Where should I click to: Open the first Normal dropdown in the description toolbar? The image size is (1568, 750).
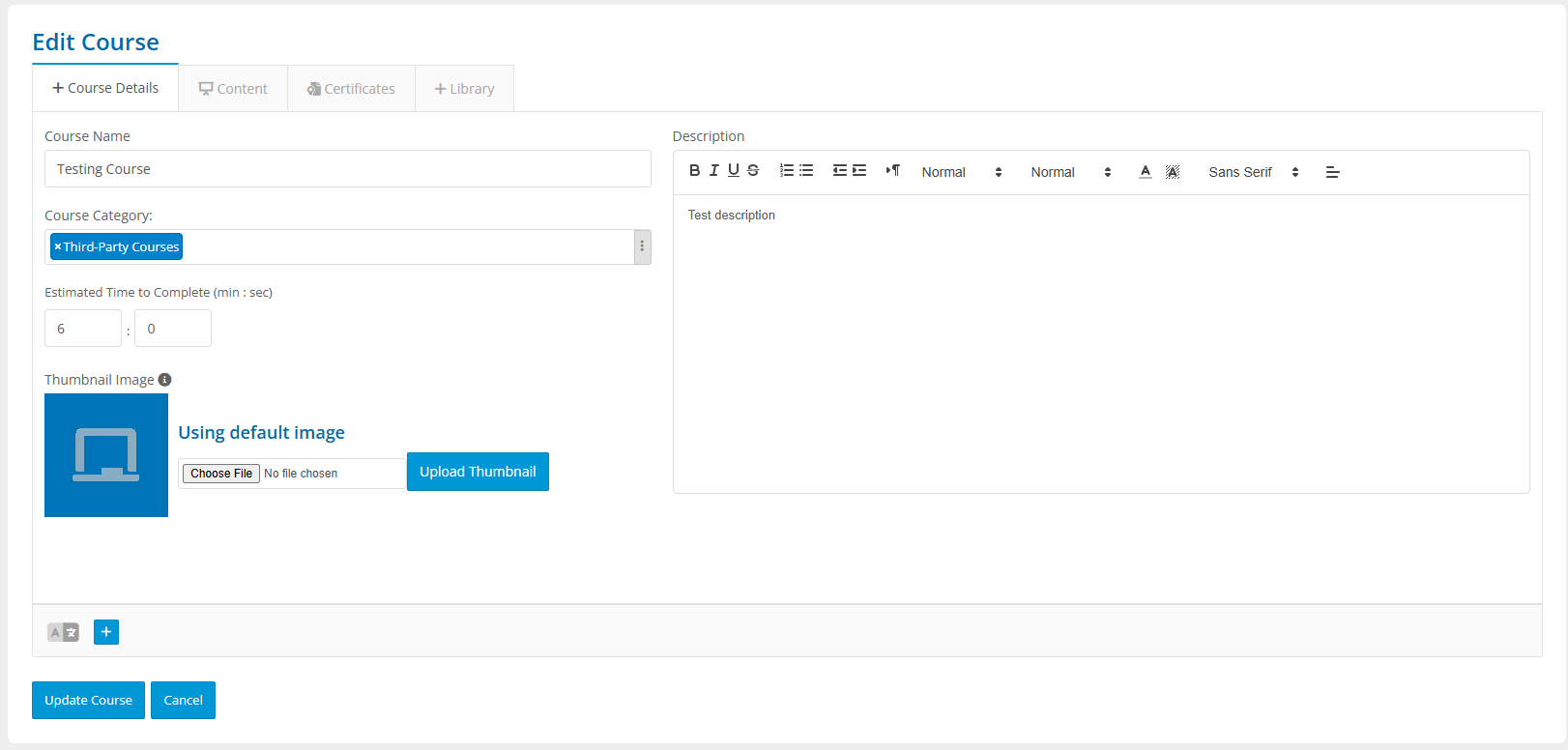coord(961,172)
